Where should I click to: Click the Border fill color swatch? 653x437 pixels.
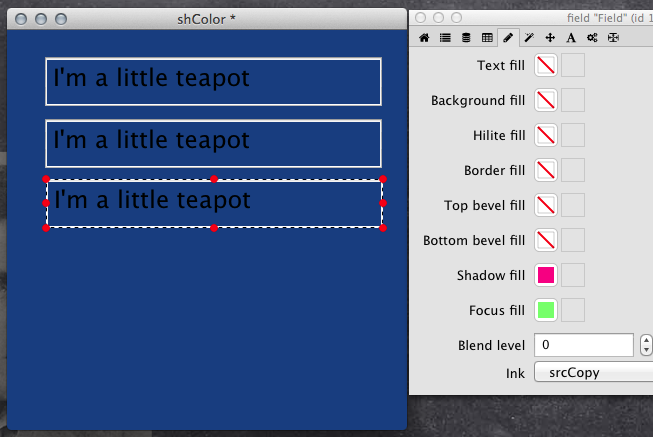pyautogui.click(x=546, y=170)
